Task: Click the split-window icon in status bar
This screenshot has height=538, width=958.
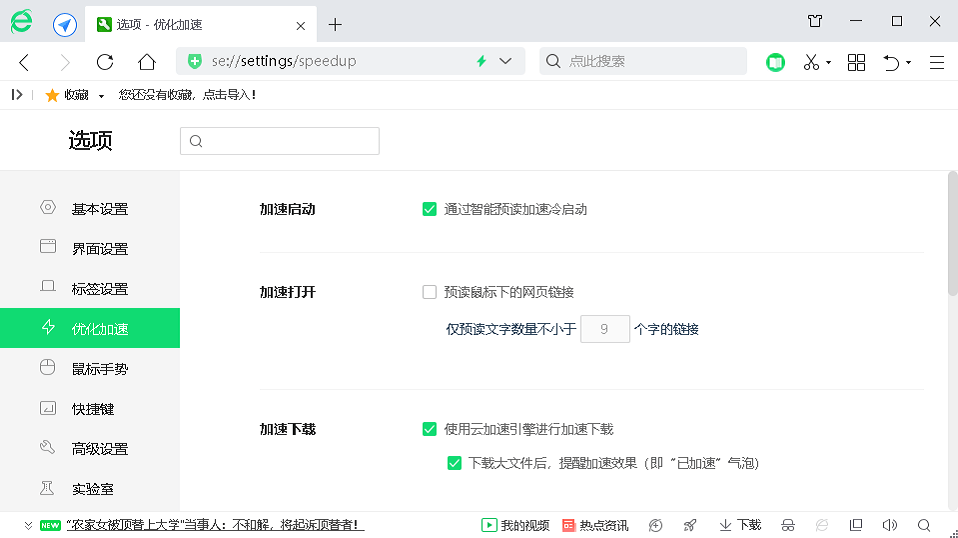Action: click(x=856, y=525)
